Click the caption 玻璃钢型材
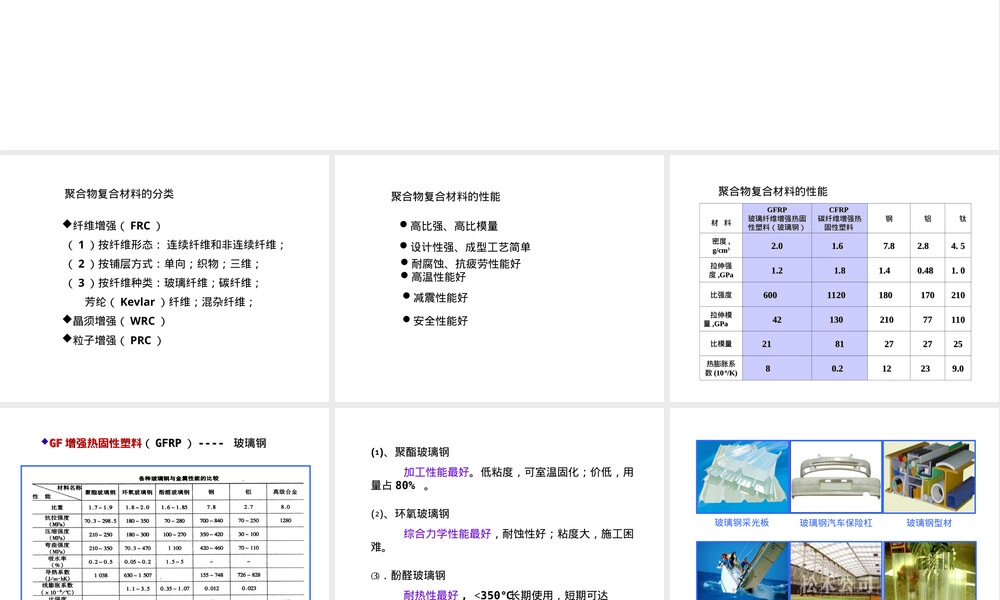1000x600 pixels. pyautogui.click(x=929, y=523)
